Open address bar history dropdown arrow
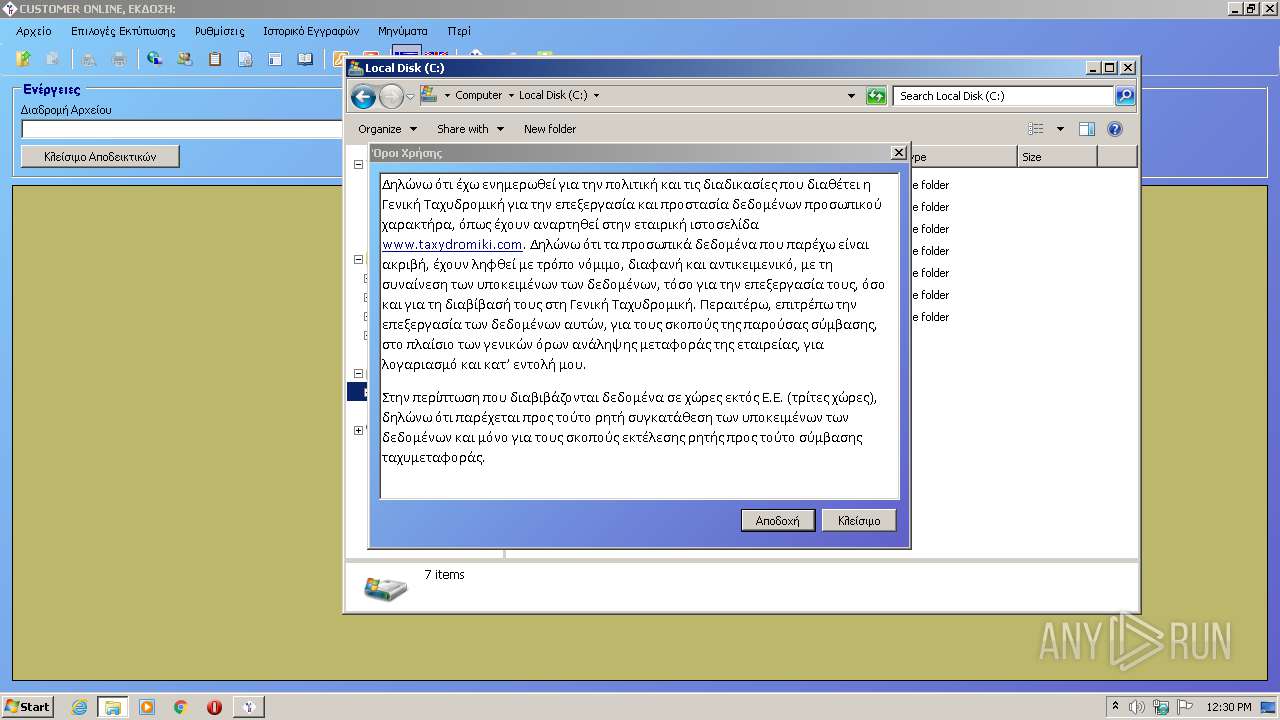This screenshot has height=720, width=1280. pos(851,96)
